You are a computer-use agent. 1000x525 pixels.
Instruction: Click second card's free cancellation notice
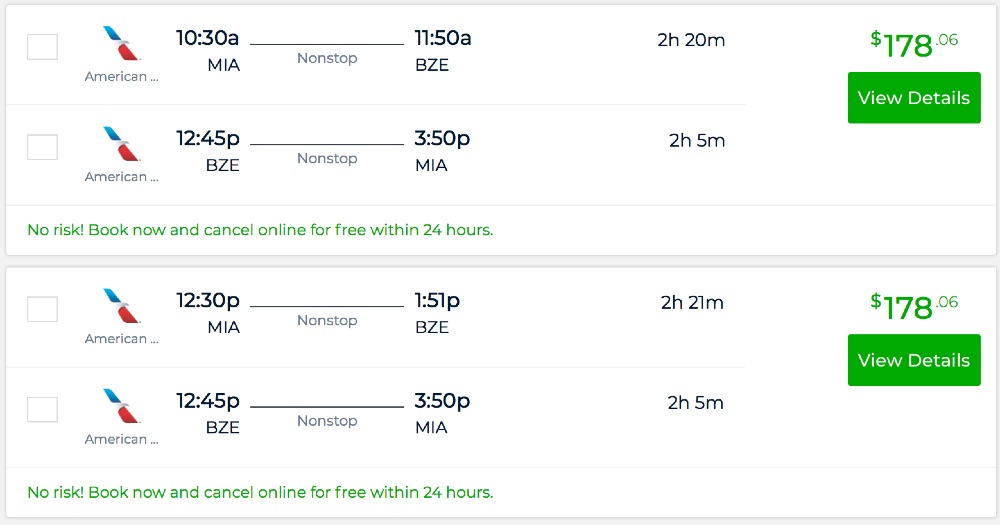pyautogui.click(x=260, y=492)
